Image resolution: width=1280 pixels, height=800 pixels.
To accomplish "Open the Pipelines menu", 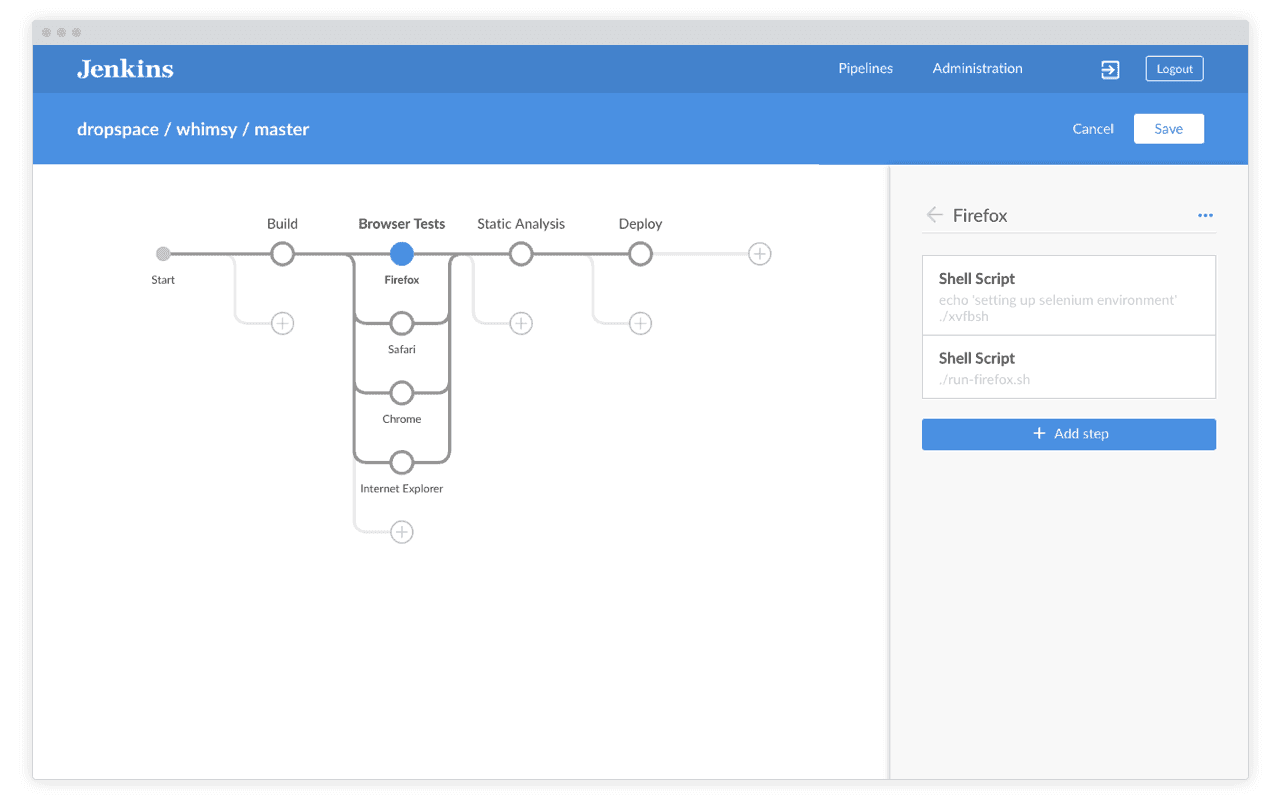I will (865, 69).
